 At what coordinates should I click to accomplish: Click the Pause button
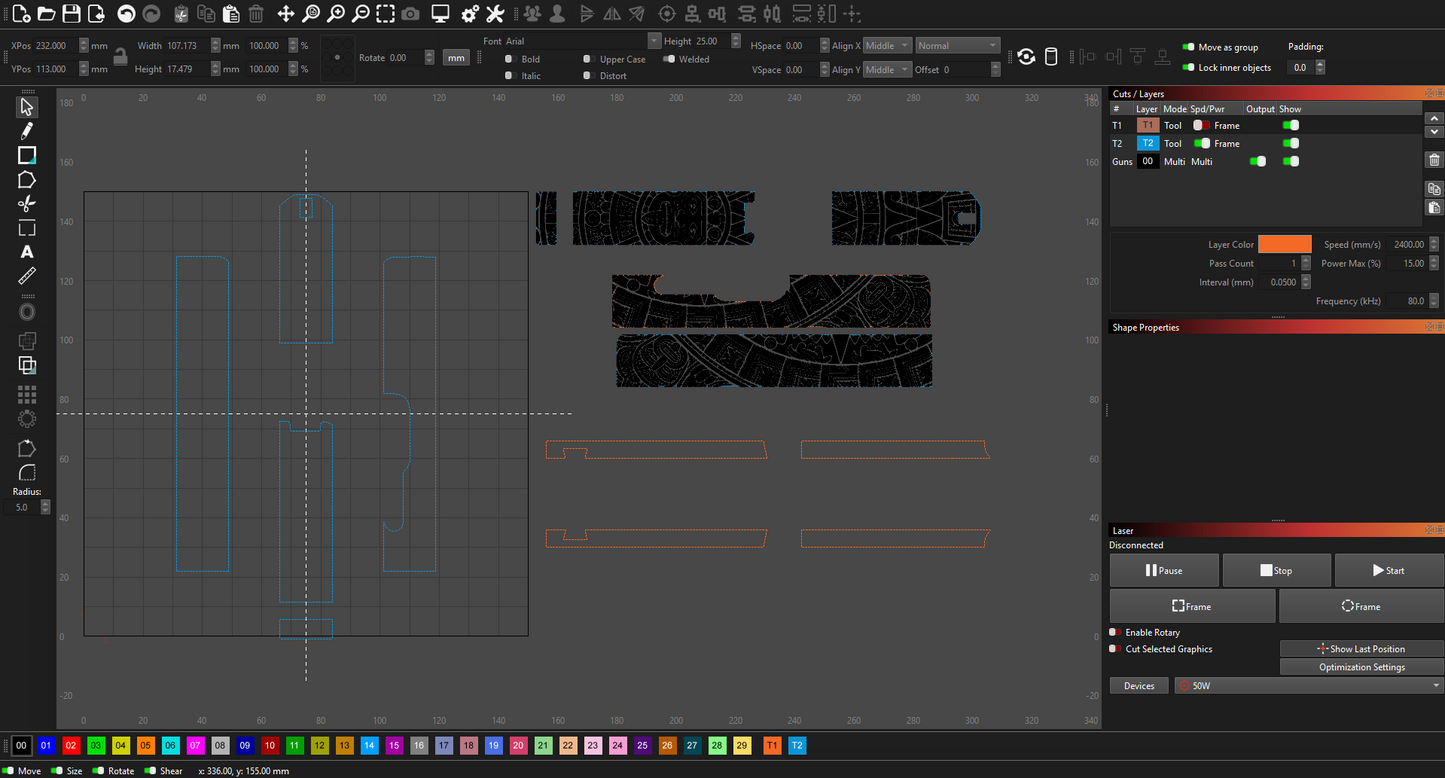pyautogui.click(x=1164, y=570)
